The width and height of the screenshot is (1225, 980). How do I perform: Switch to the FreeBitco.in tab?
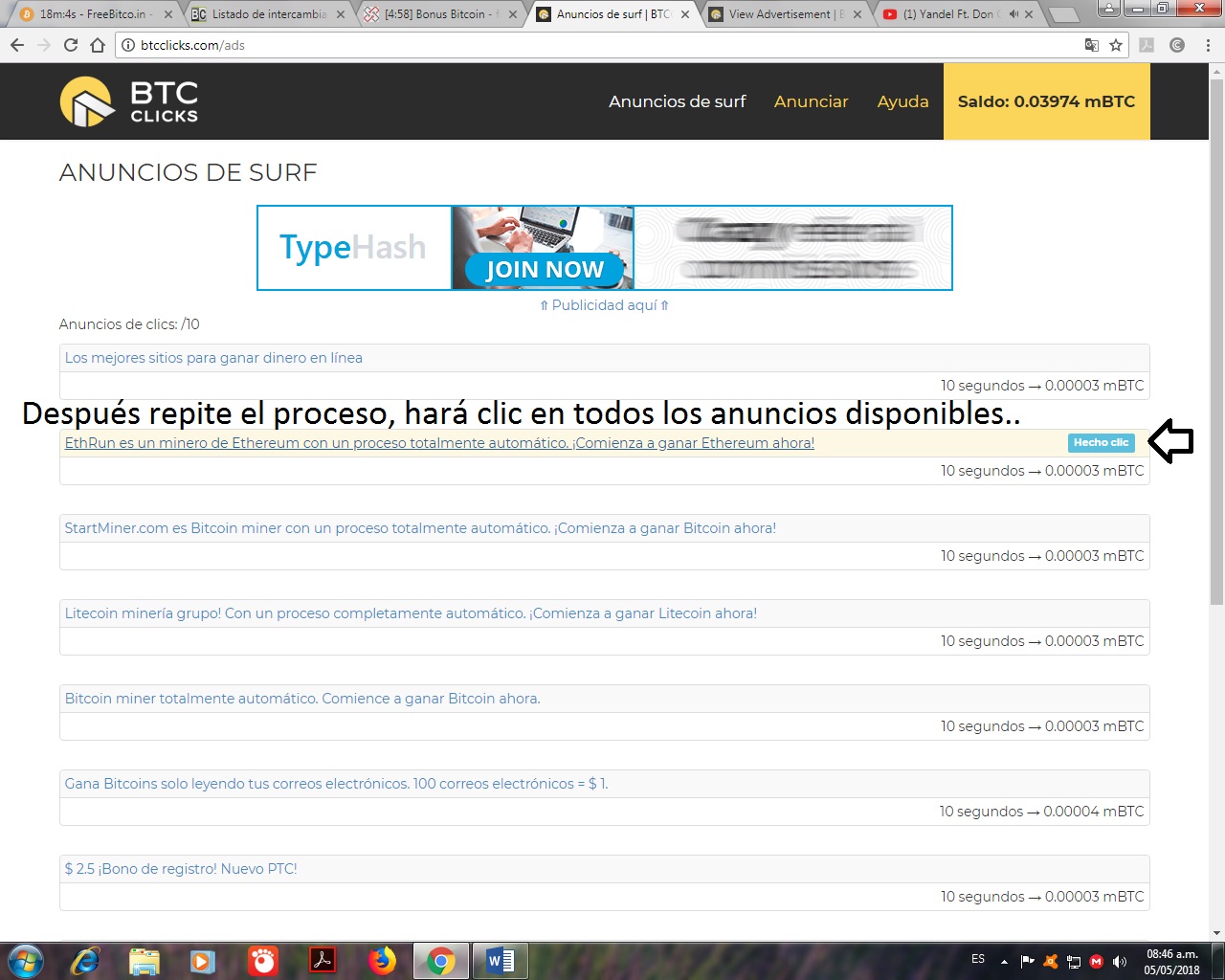(x=96, y=14)
